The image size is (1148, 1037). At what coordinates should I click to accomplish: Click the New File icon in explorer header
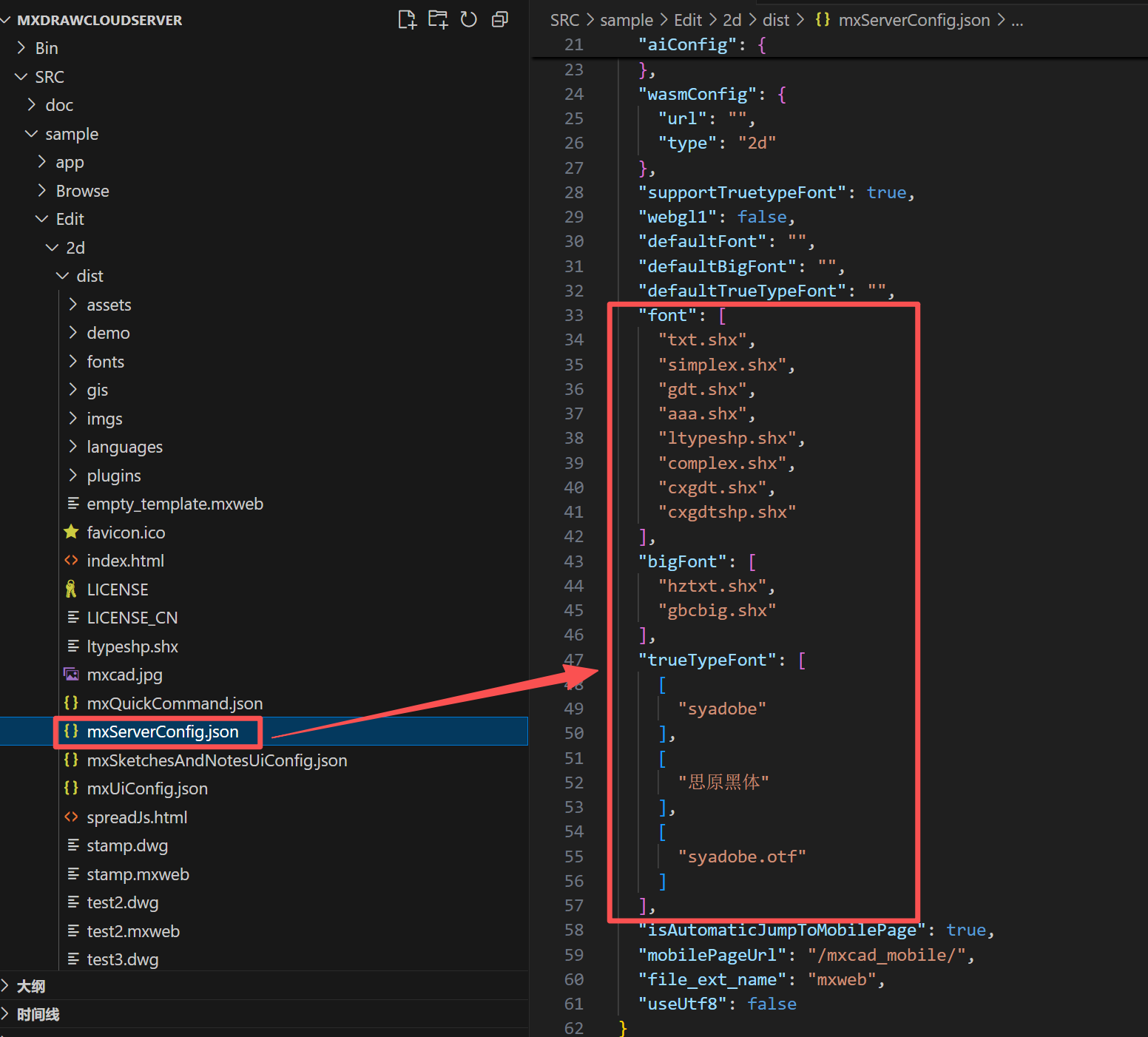coord(407,20)
